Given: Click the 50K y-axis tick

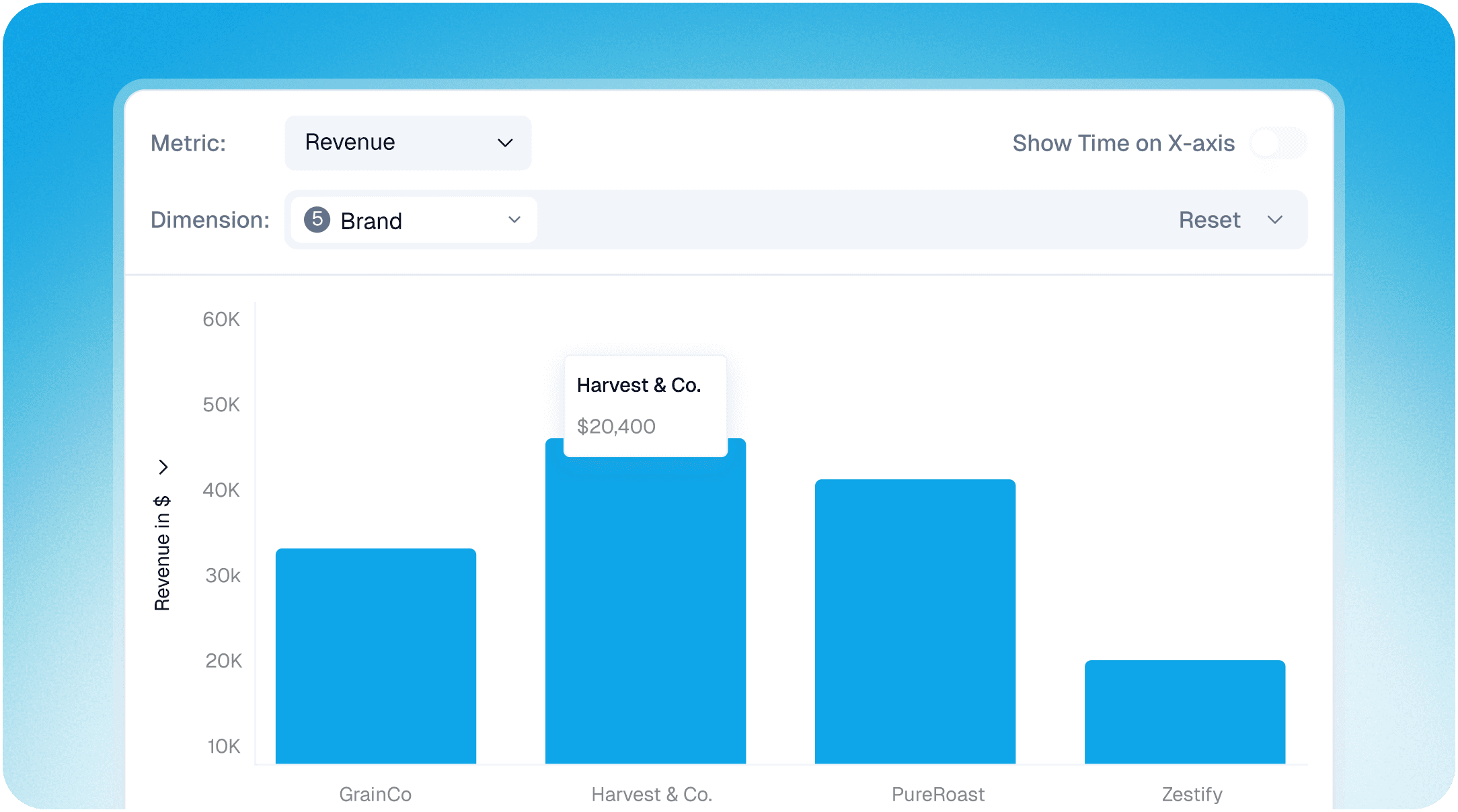Looking at the screenshot, I should [221, 405].
